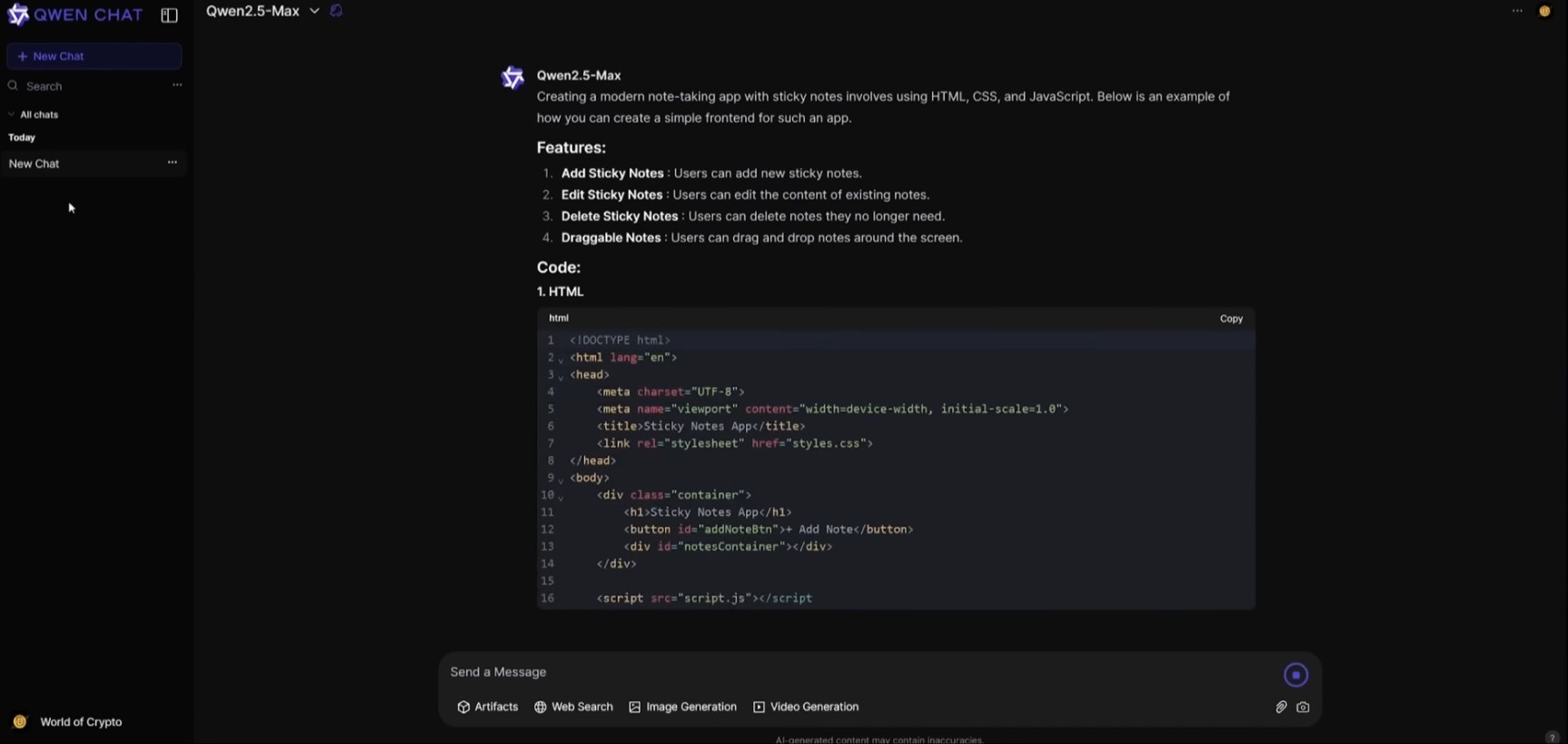The width and height of the screenshot is (1568, 744).
Task: Click code line with script.js source
Action: pyautogui.click(x=704, y=599)
